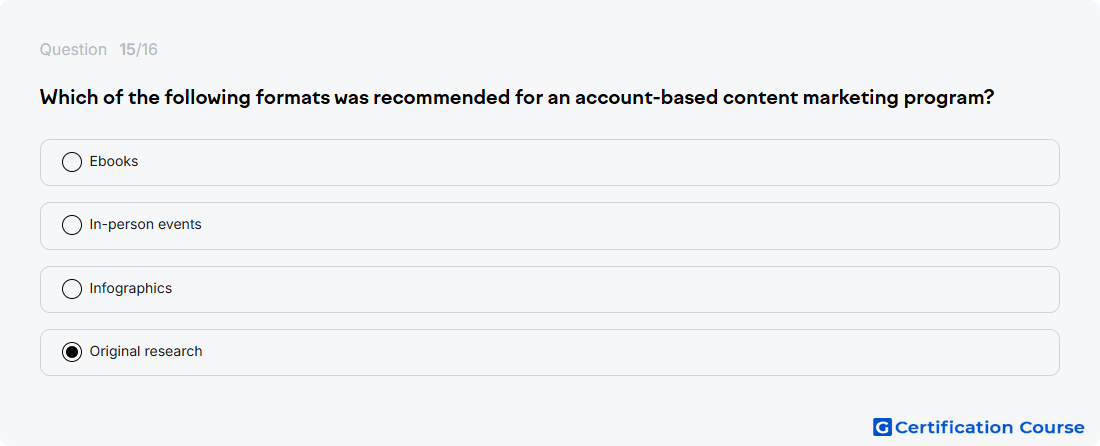Click the word 'Course' beside the logo
The image size is (1100, 446).
(1051, 427)
